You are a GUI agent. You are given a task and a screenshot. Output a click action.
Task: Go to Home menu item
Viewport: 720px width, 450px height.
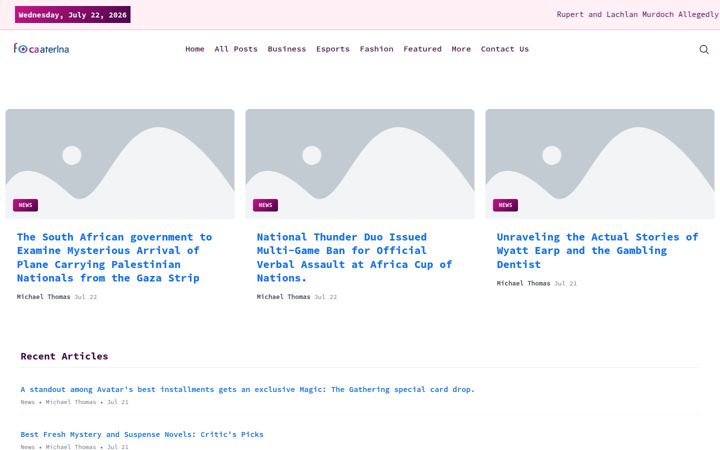195,49
